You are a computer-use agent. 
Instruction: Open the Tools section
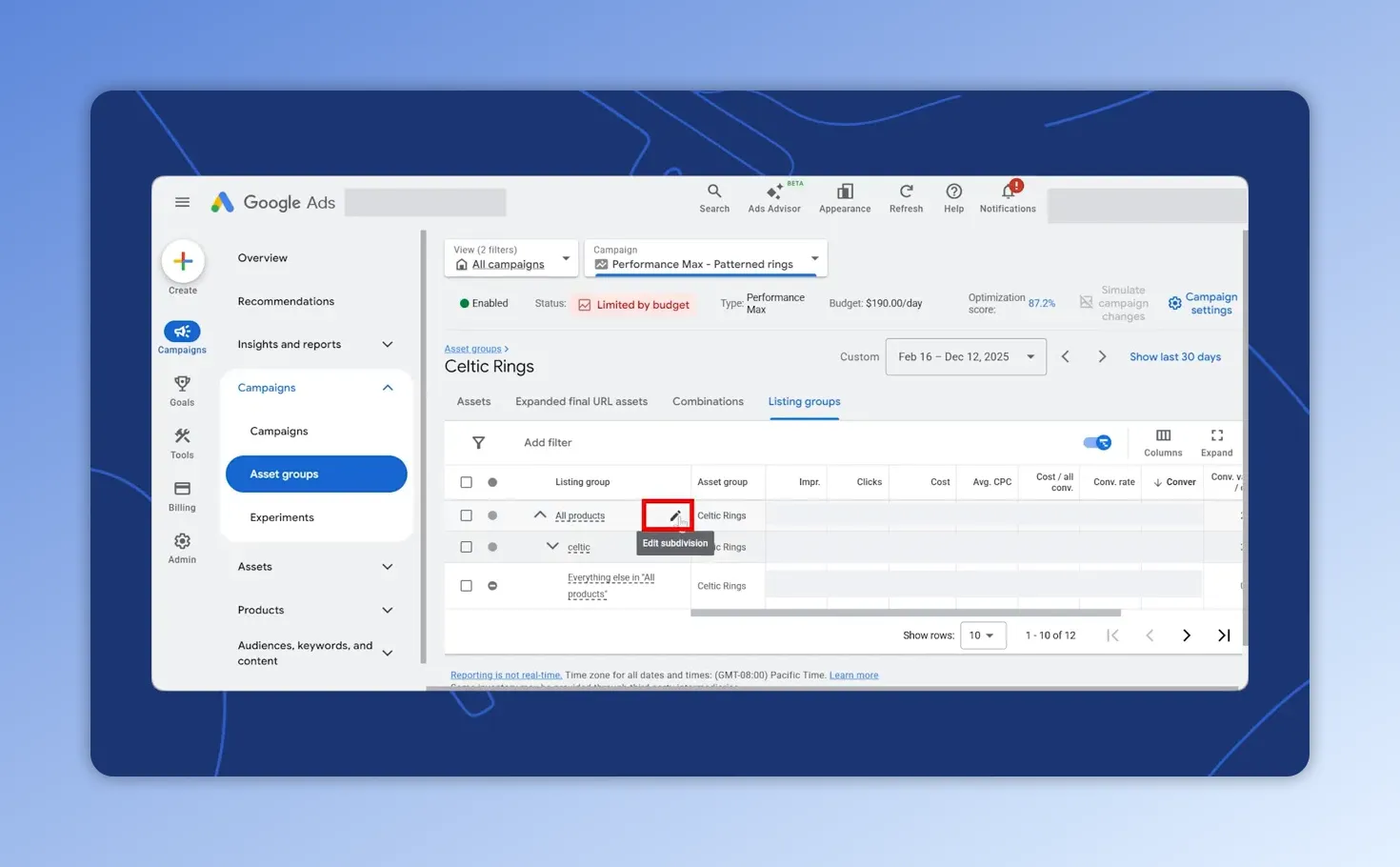[x=182, y=442]
